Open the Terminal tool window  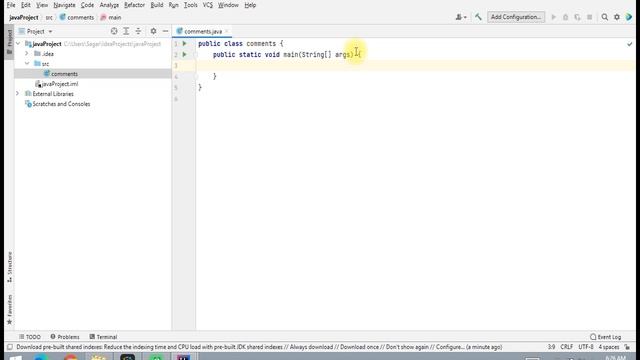103,337
